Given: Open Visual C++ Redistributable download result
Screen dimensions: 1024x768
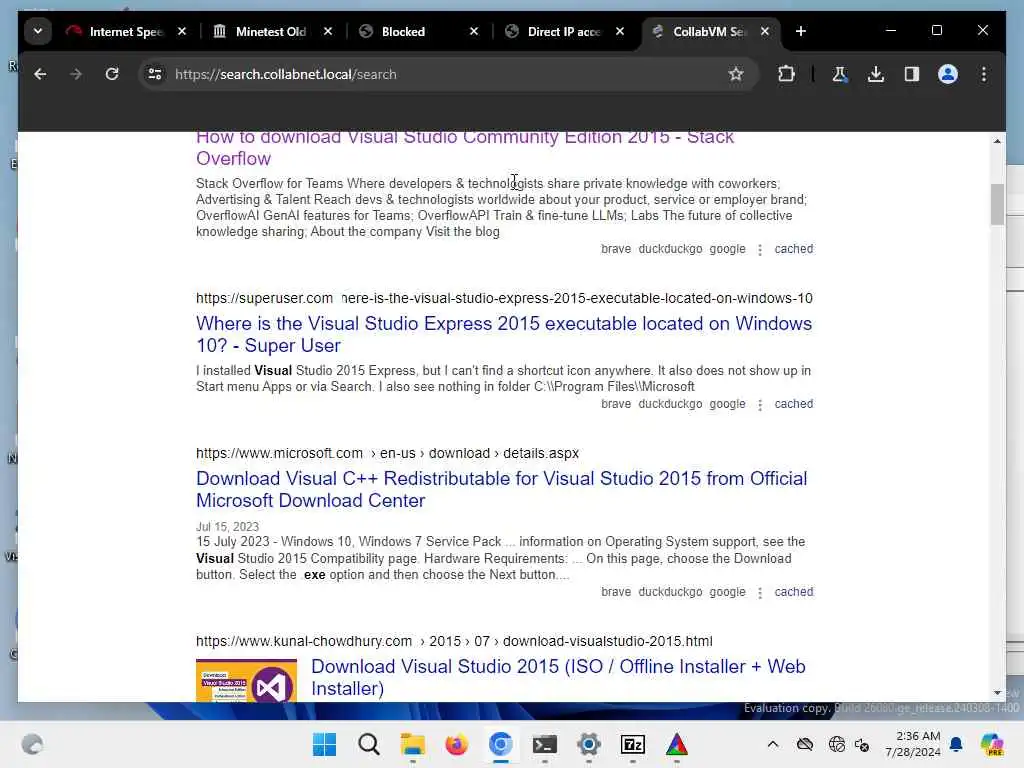Looking at the screenshot, I should (x=502, y=489).
